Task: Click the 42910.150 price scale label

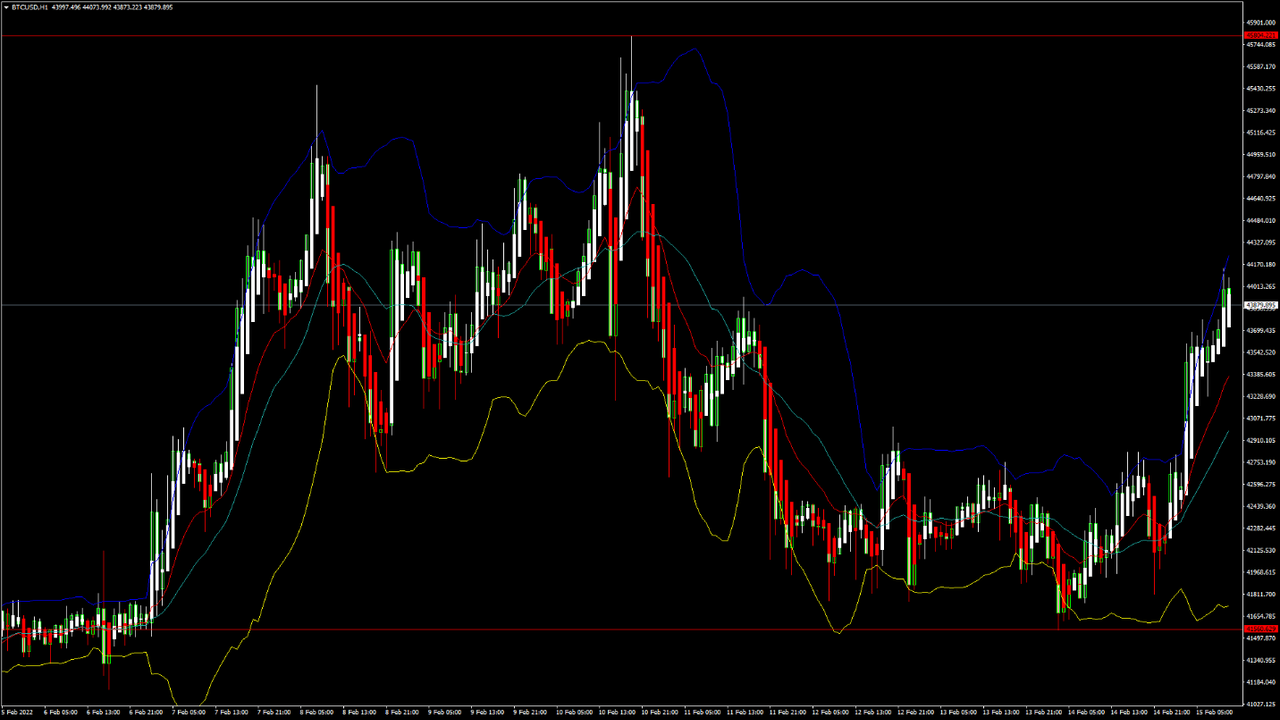Action: [1260, 441]
